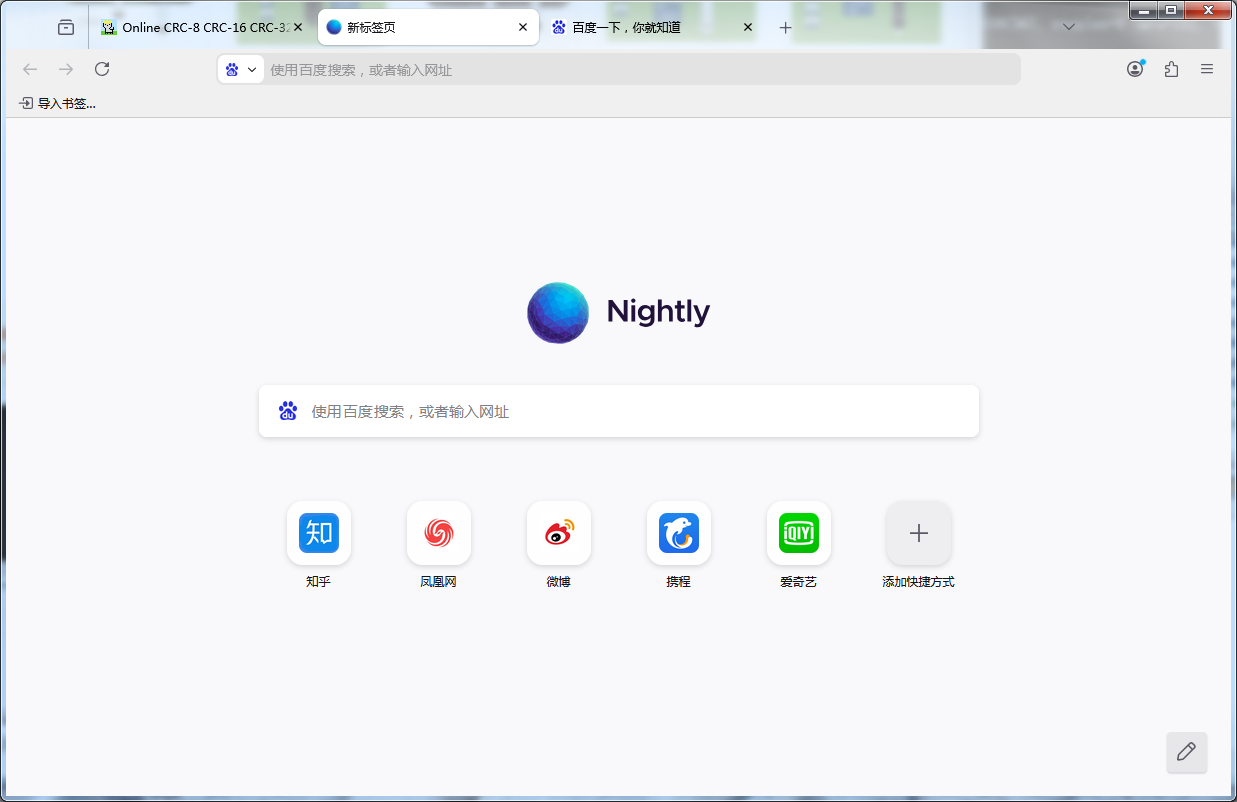Click the reload page icon
This screenshot has height=802, width=1237.
click(102, 69)
